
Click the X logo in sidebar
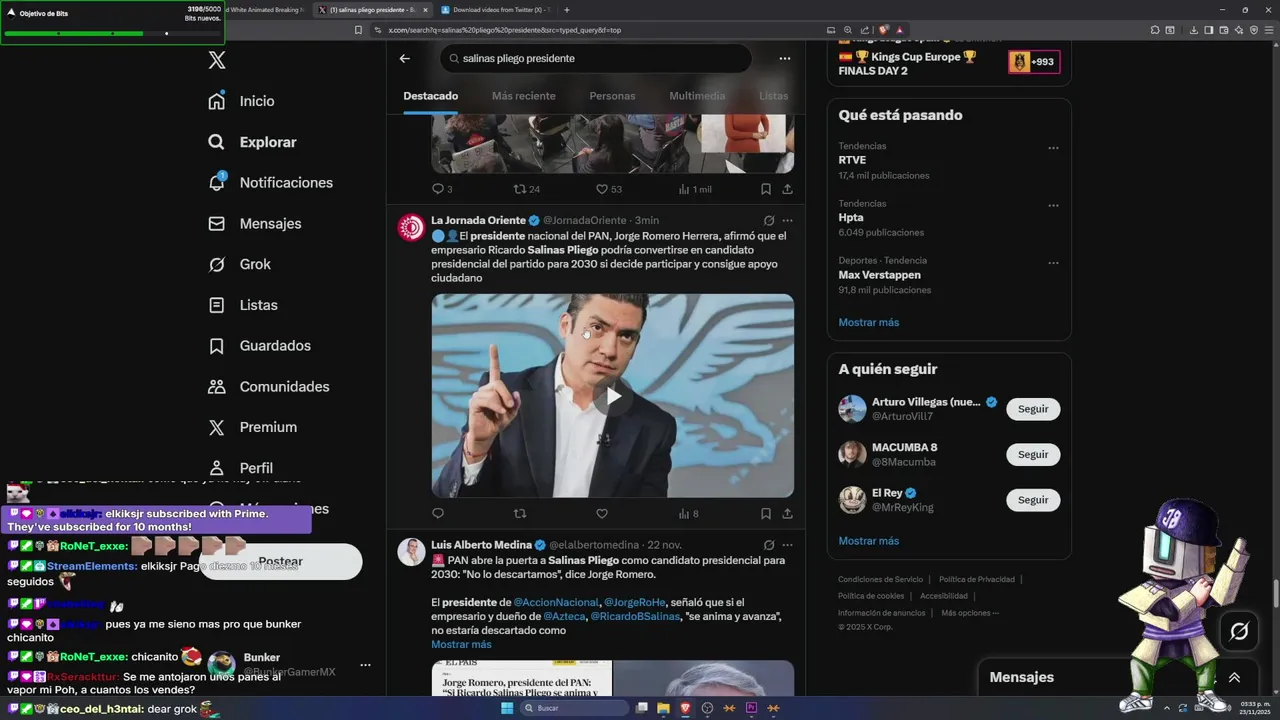[x=217, y=60]
